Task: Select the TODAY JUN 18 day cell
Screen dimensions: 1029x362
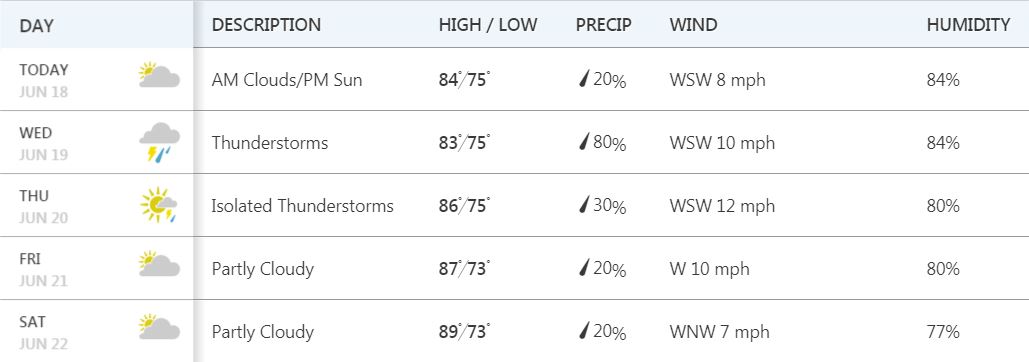Action: 97,79
